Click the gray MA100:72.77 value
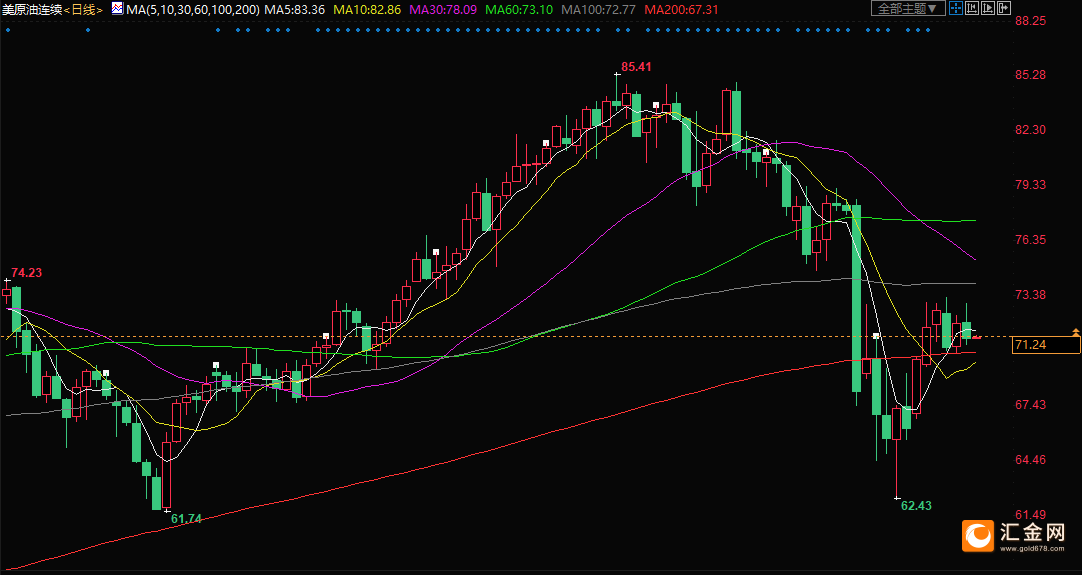1082x575 pixels. (598, 10)
